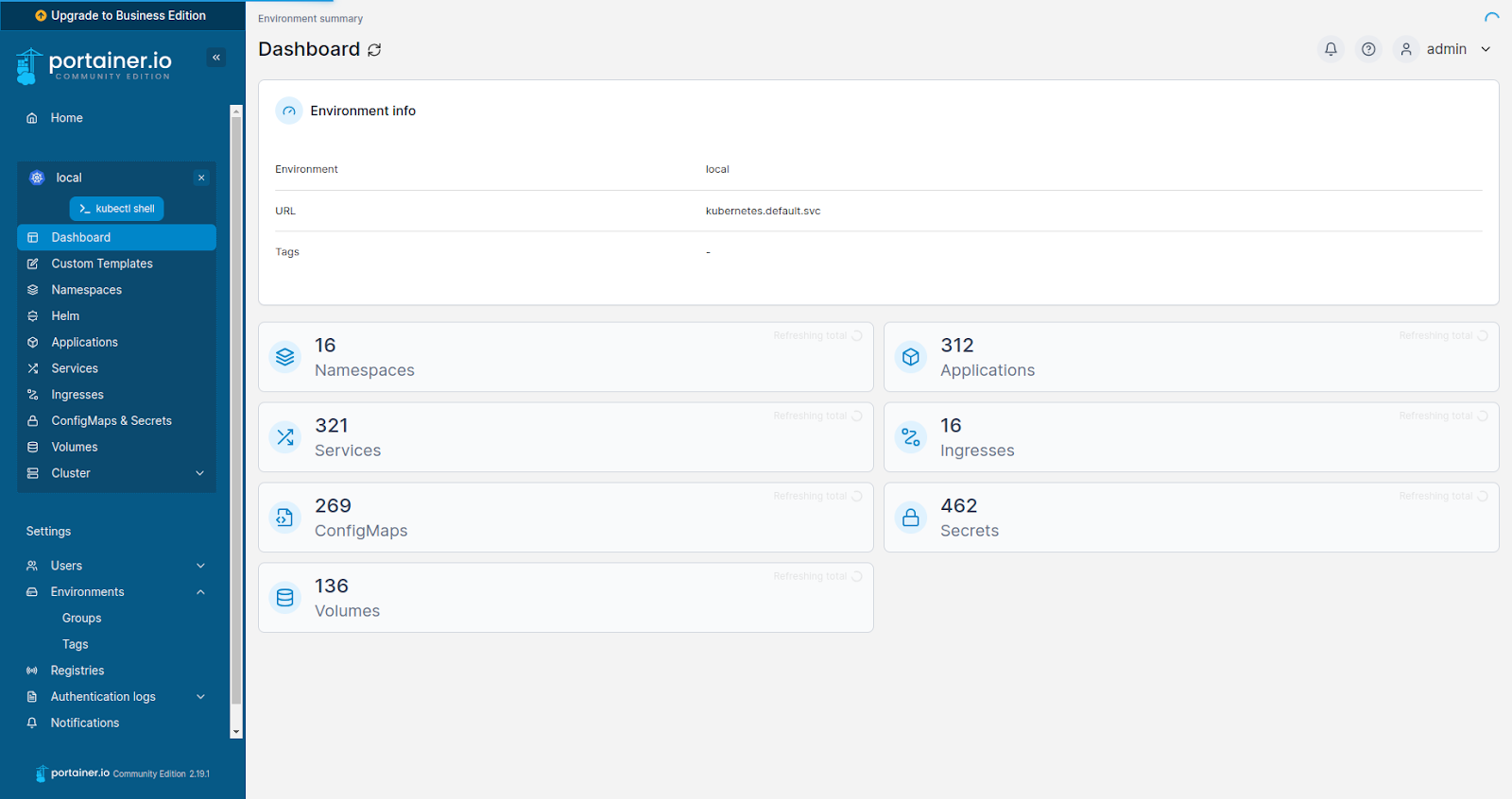
Task: Close the local environment with the X
Action: click(201, 178)
